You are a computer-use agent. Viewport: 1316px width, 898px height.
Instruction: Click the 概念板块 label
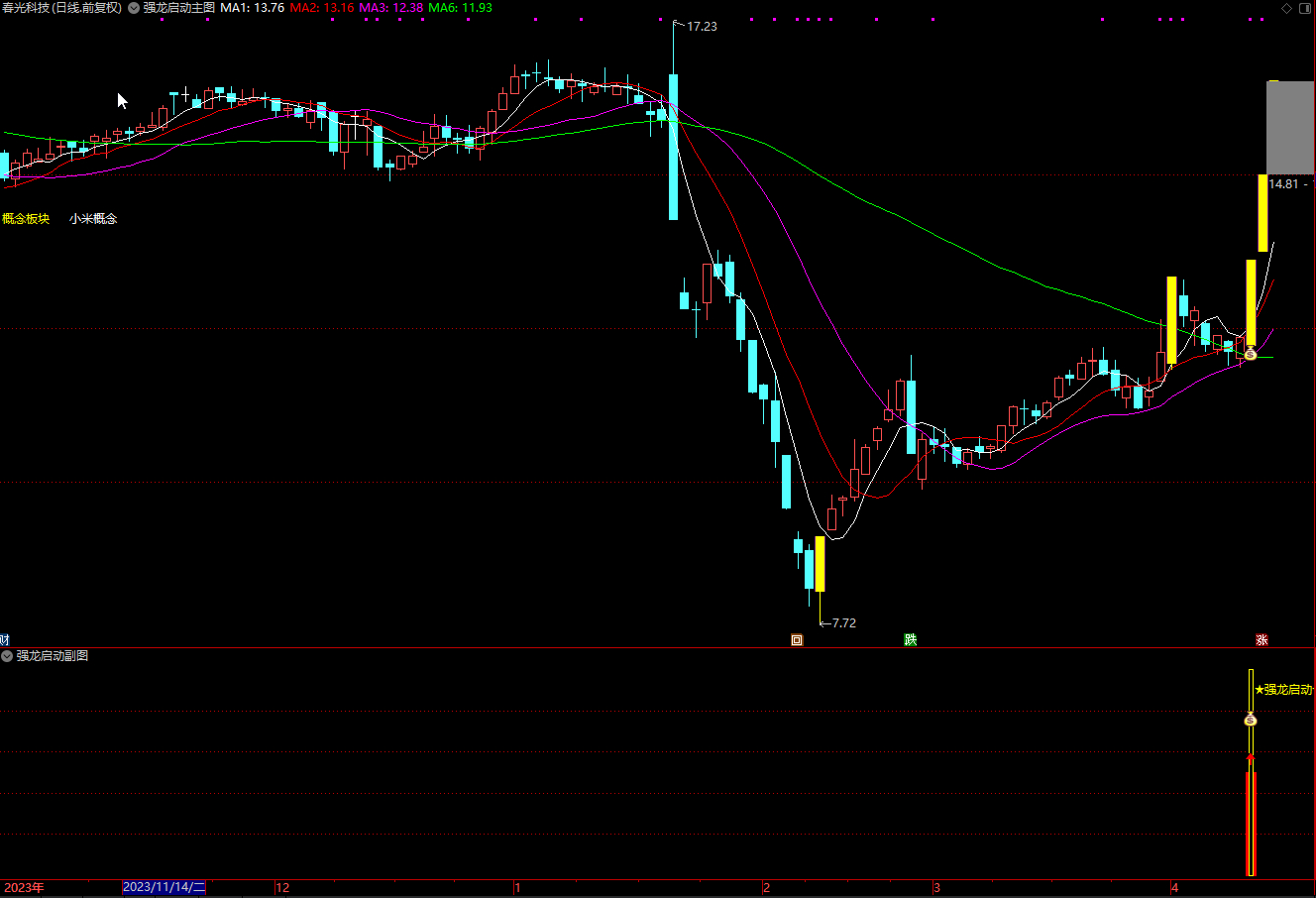click(26, 218)
